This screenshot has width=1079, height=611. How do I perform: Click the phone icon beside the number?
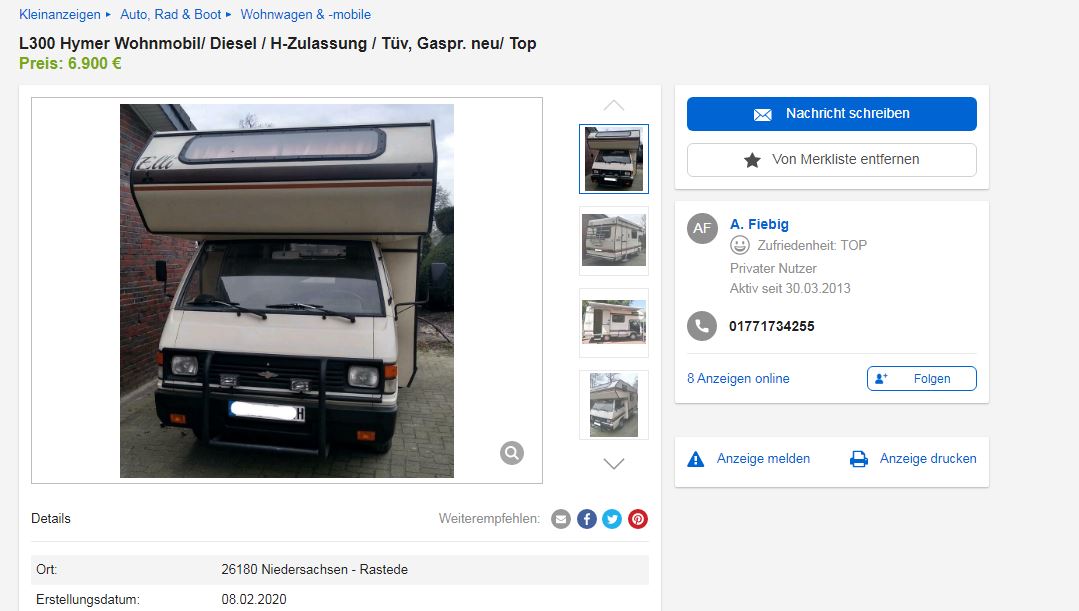(x=702, y=326)
